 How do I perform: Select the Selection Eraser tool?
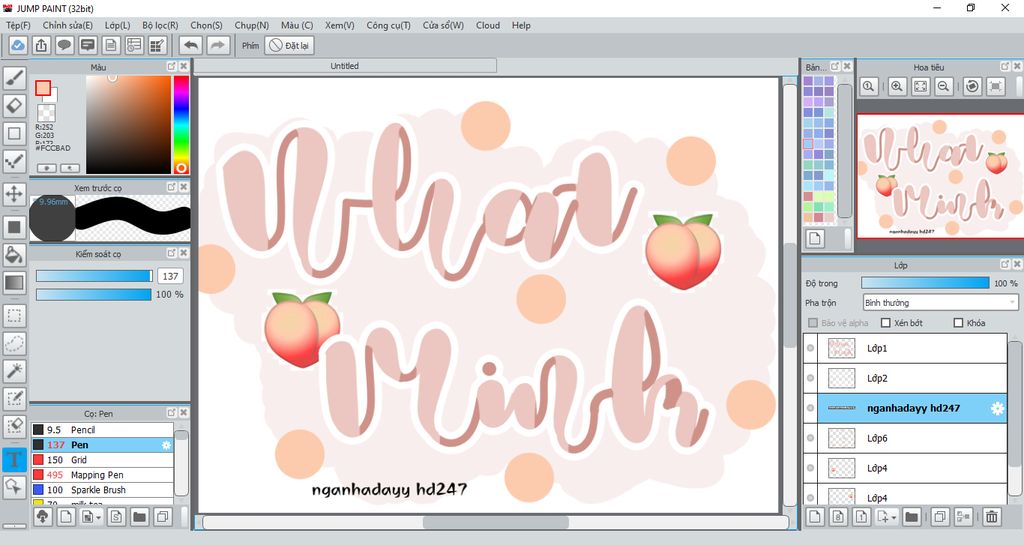point(14,426)
